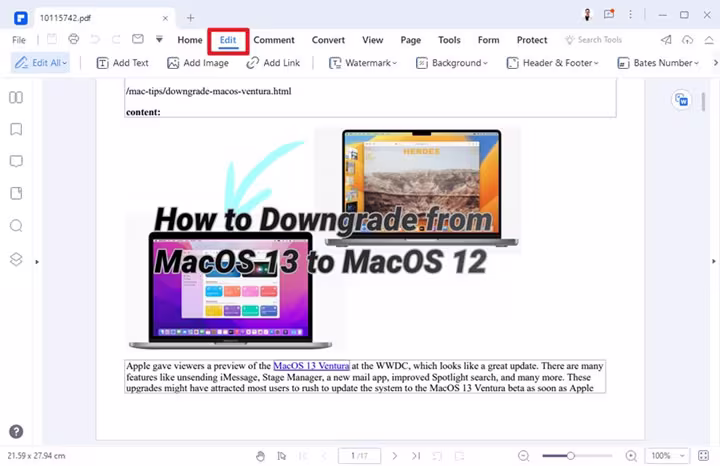Click the zoom slider handle
720x466 pixels.
(570, 456)
